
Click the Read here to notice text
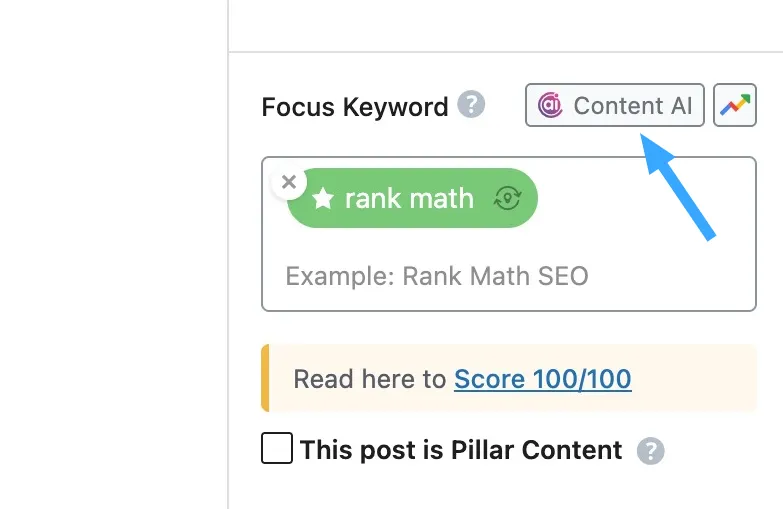pyautogui.click(x=370, y=379)
